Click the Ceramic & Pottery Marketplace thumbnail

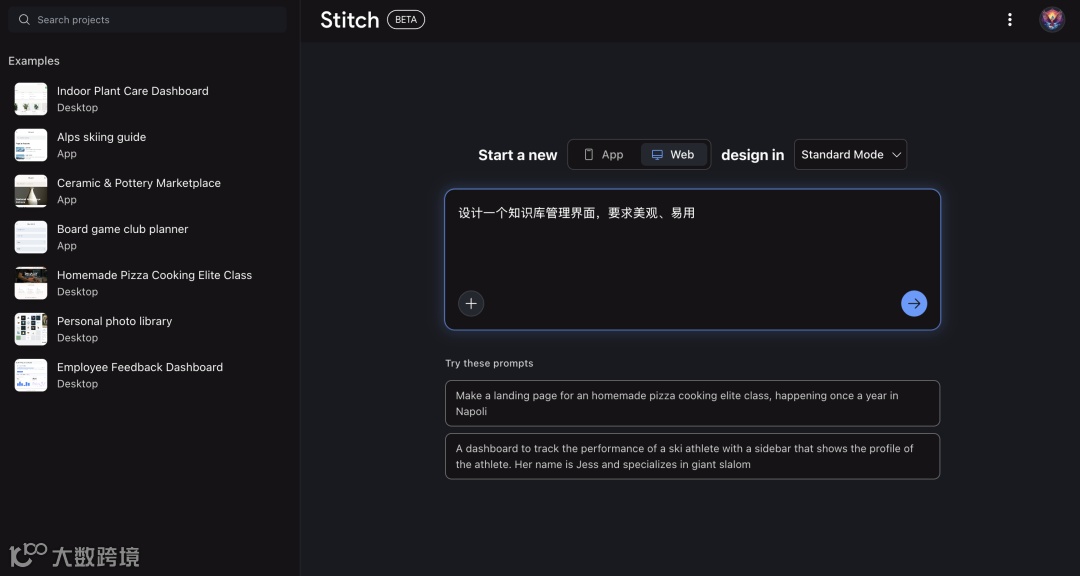31,192
